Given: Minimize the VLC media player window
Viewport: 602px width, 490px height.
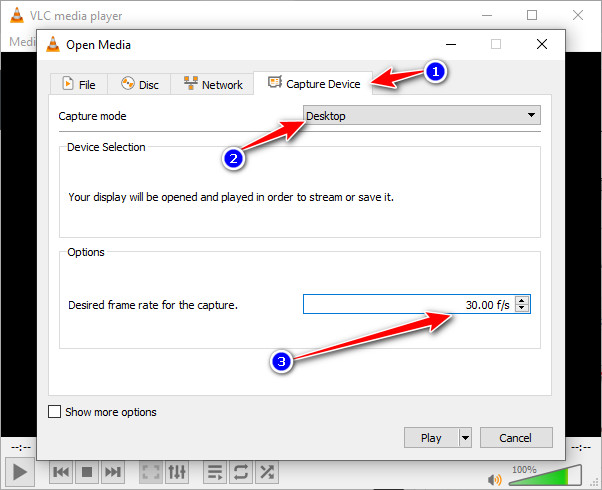Looking at the screenshot, I should (x=487, y=15).
